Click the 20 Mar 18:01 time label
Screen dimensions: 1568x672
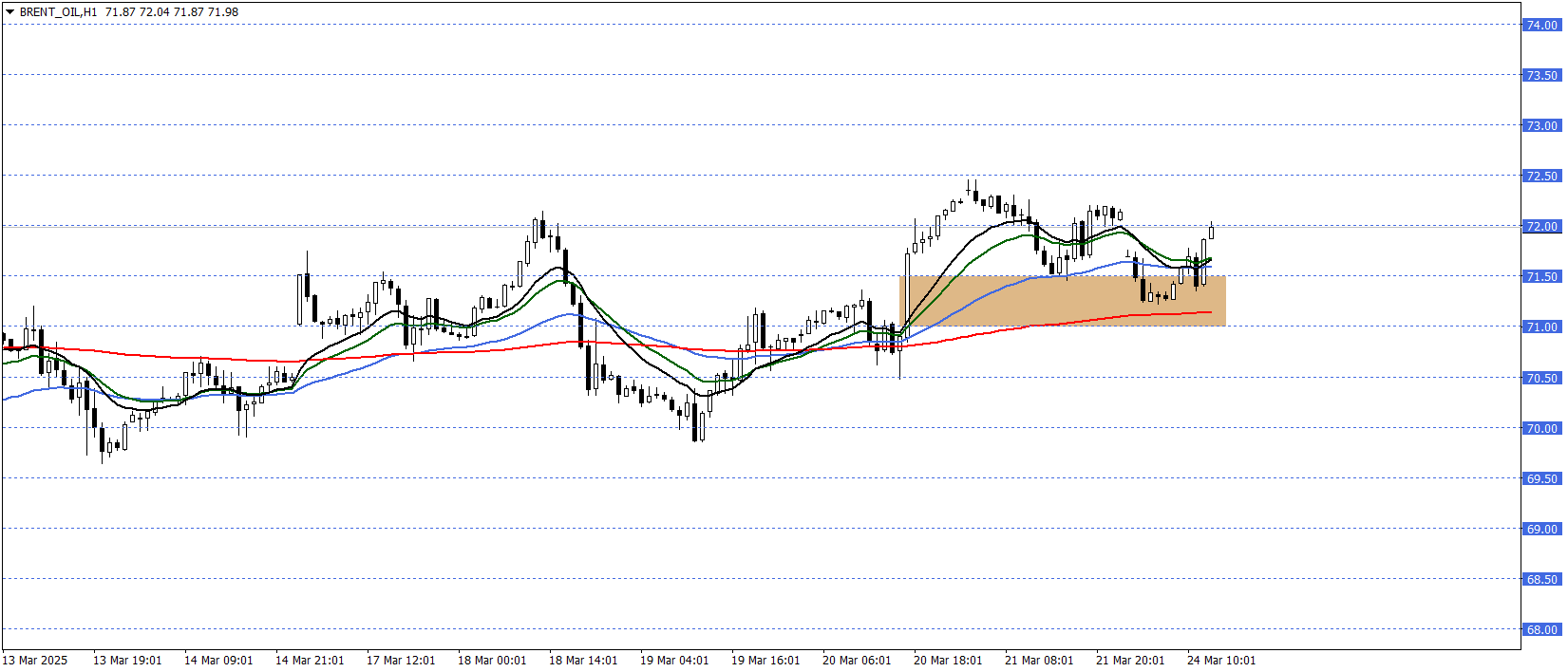(948, 661)
